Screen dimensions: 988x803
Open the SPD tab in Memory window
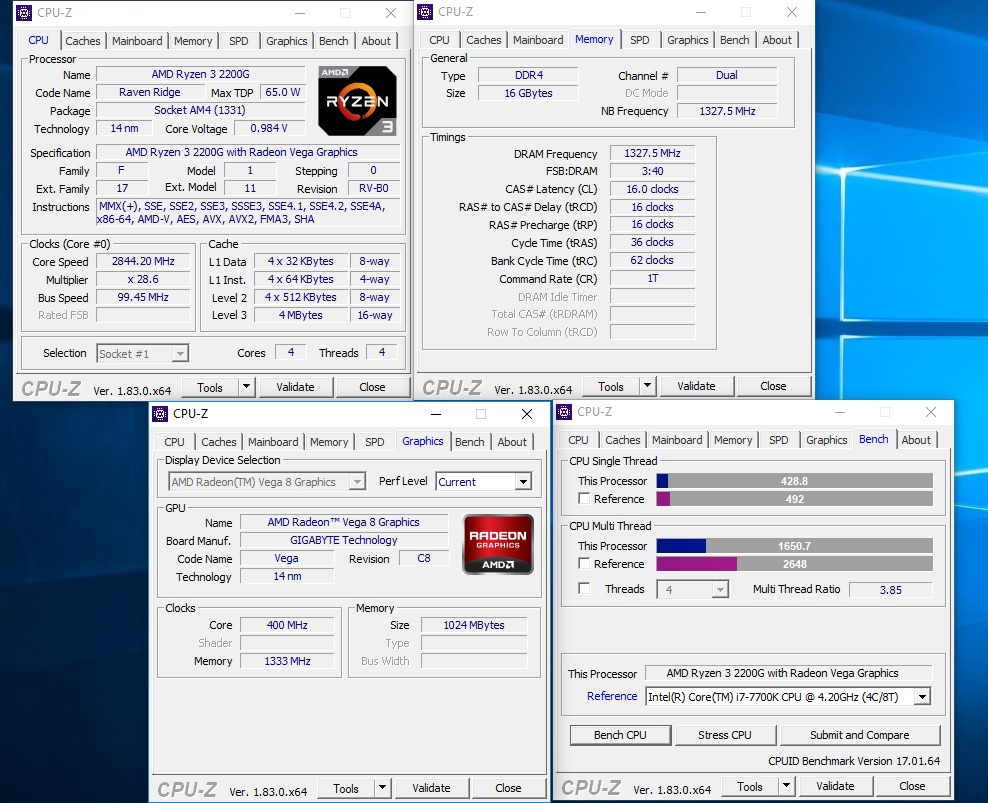tap(640, 40)
